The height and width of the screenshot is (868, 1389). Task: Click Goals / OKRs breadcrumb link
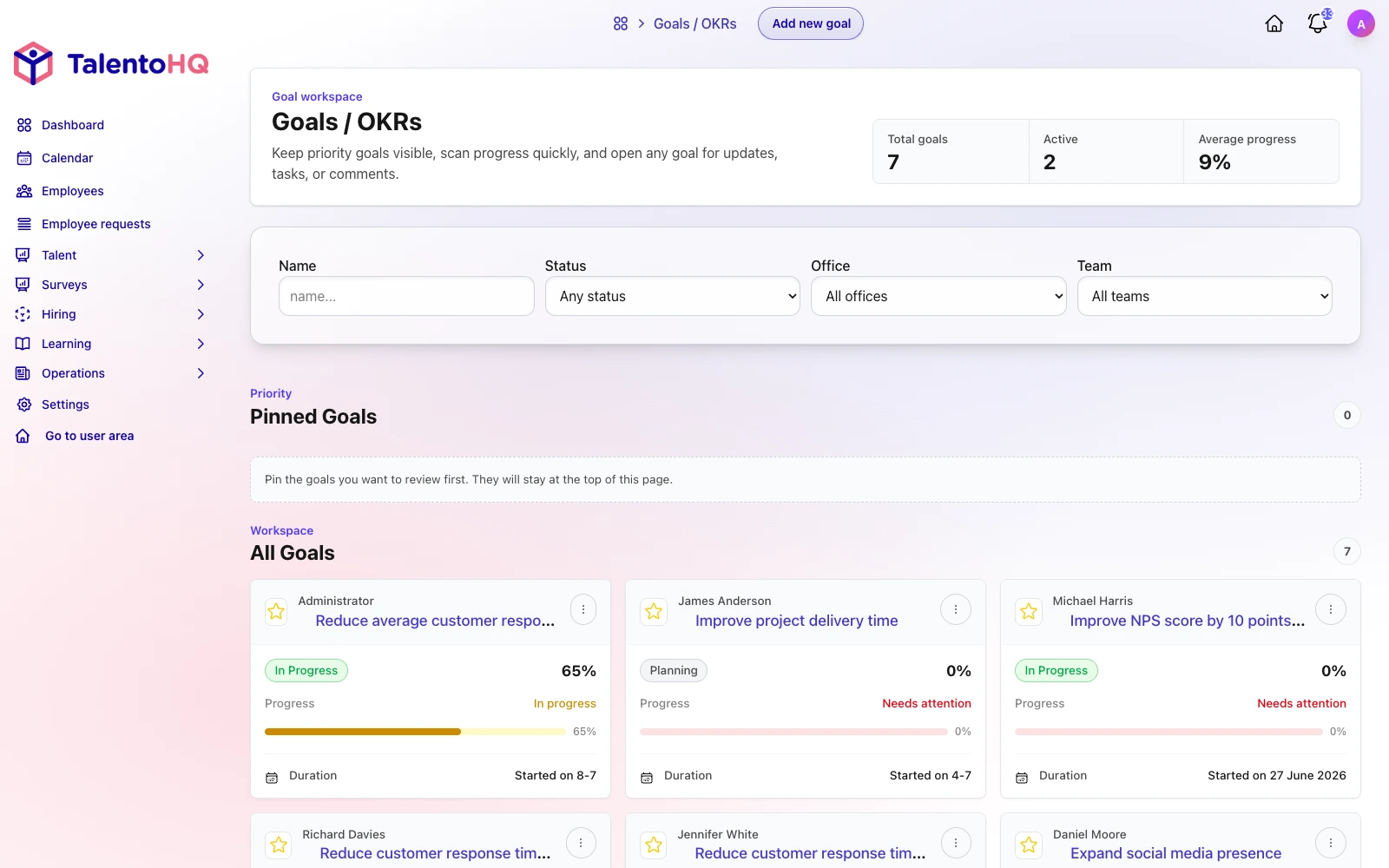pyautogui.click(x=694, y=23)
